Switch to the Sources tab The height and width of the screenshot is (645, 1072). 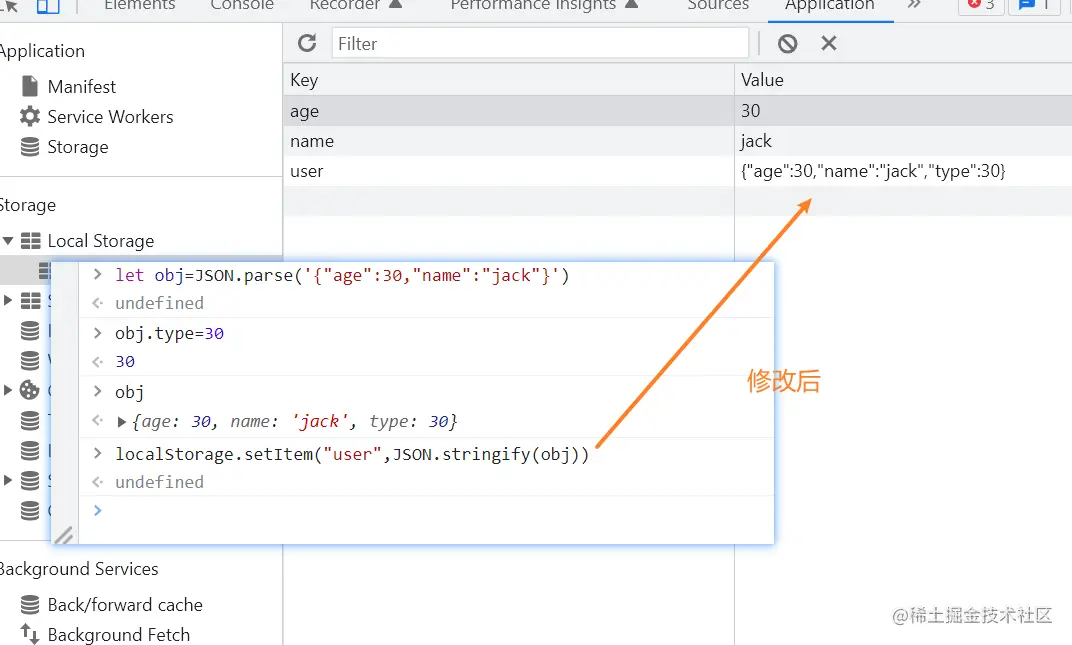click(718, 5)
